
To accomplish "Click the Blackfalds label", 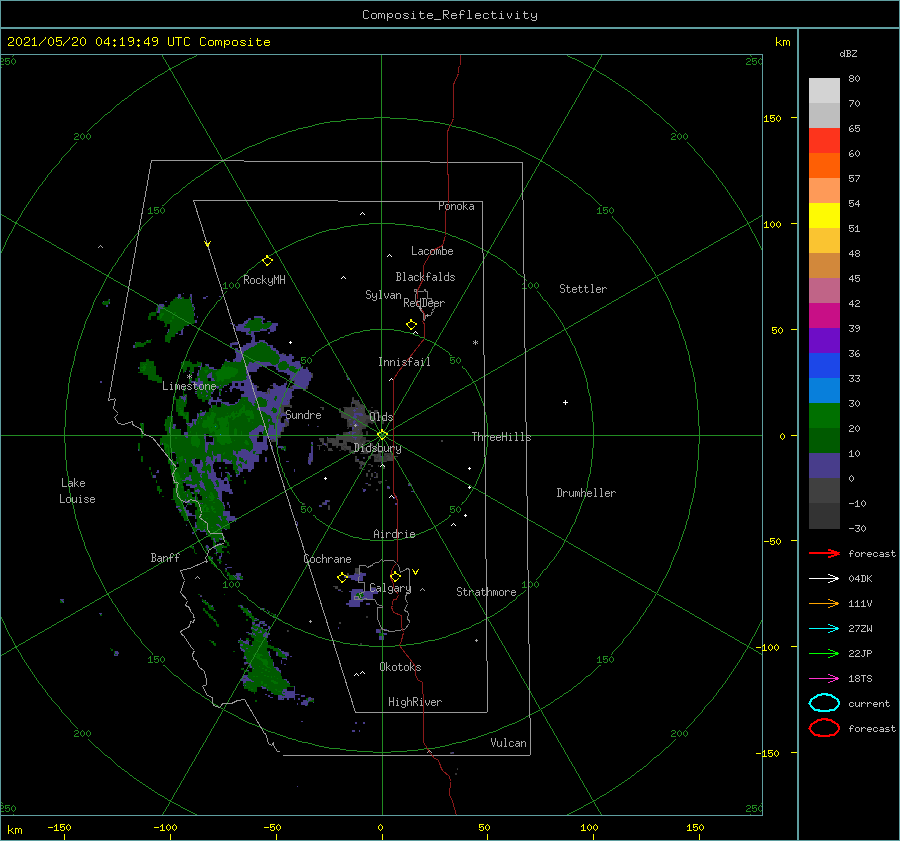I will click(425, 277).
